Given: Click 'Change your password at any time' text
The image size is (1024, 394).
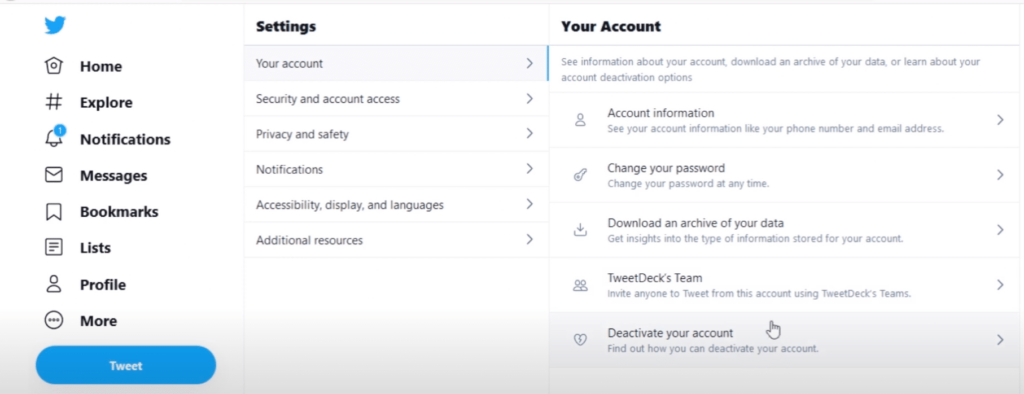Looking at the screenshot, I should pos(688,184).
